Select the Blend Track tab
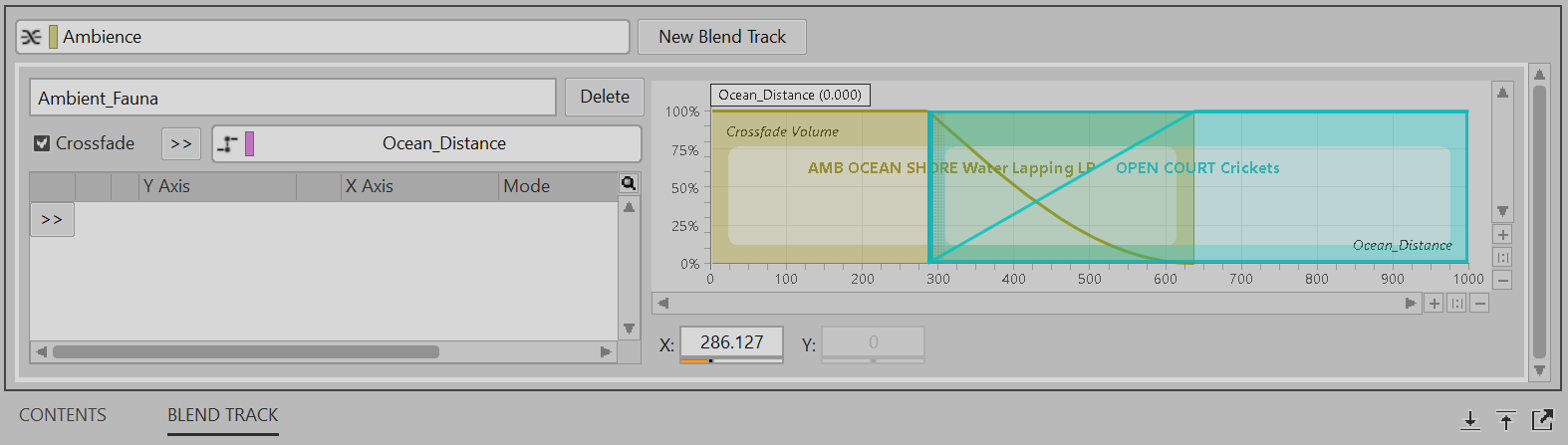This screenshot has width=1568, height=445. click(x=222, y=415)
